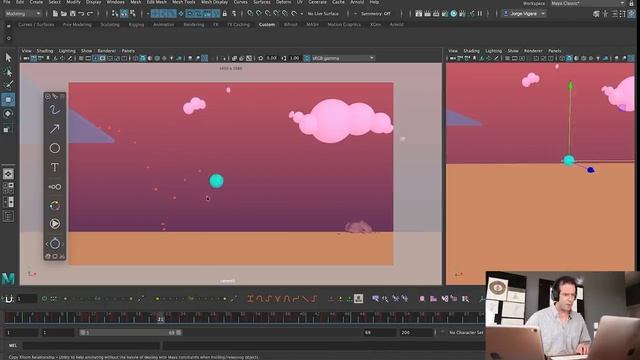Switch to the Poly Modeling shelf tab
This screenshot has width=640, height=360.
(77, 24)
